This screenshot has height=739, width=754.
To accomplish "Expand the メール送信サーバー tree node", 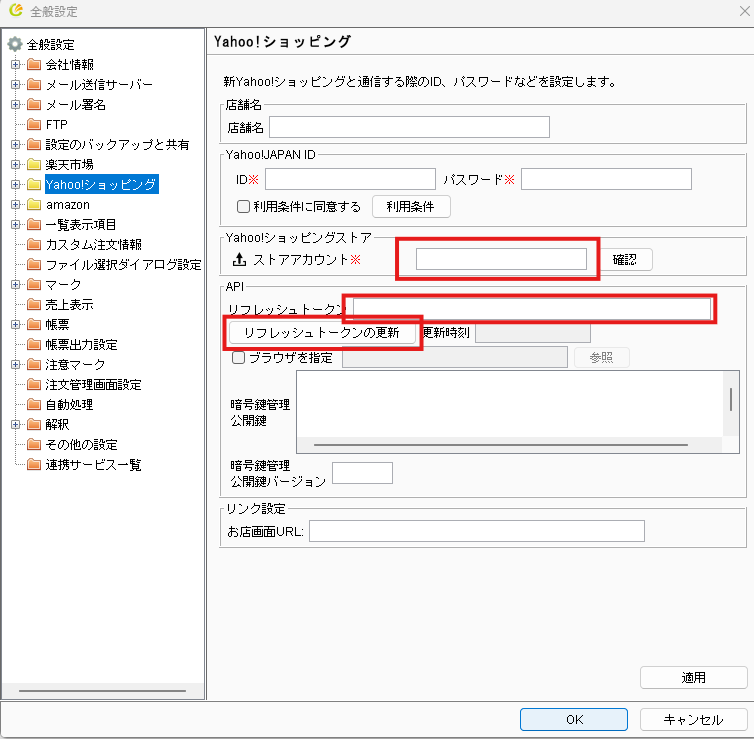I will [16, 84].
